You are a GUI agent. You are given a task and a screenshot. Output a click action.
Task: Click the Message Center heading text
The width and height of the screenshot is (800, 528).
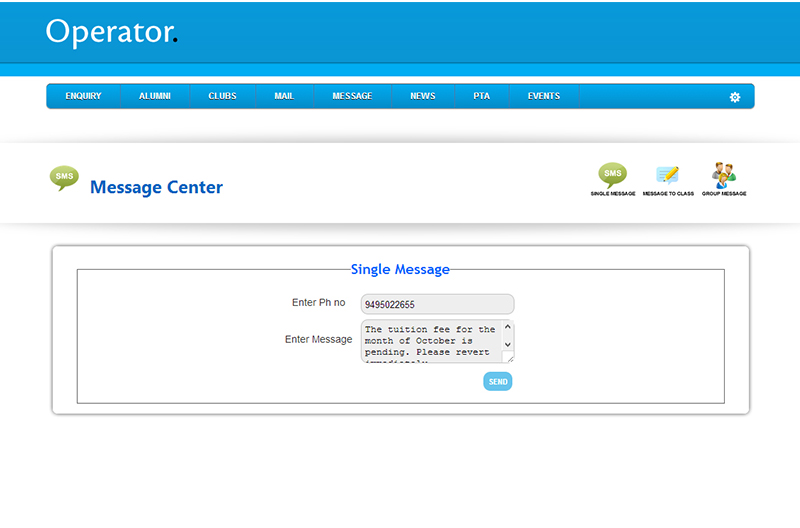156,187
